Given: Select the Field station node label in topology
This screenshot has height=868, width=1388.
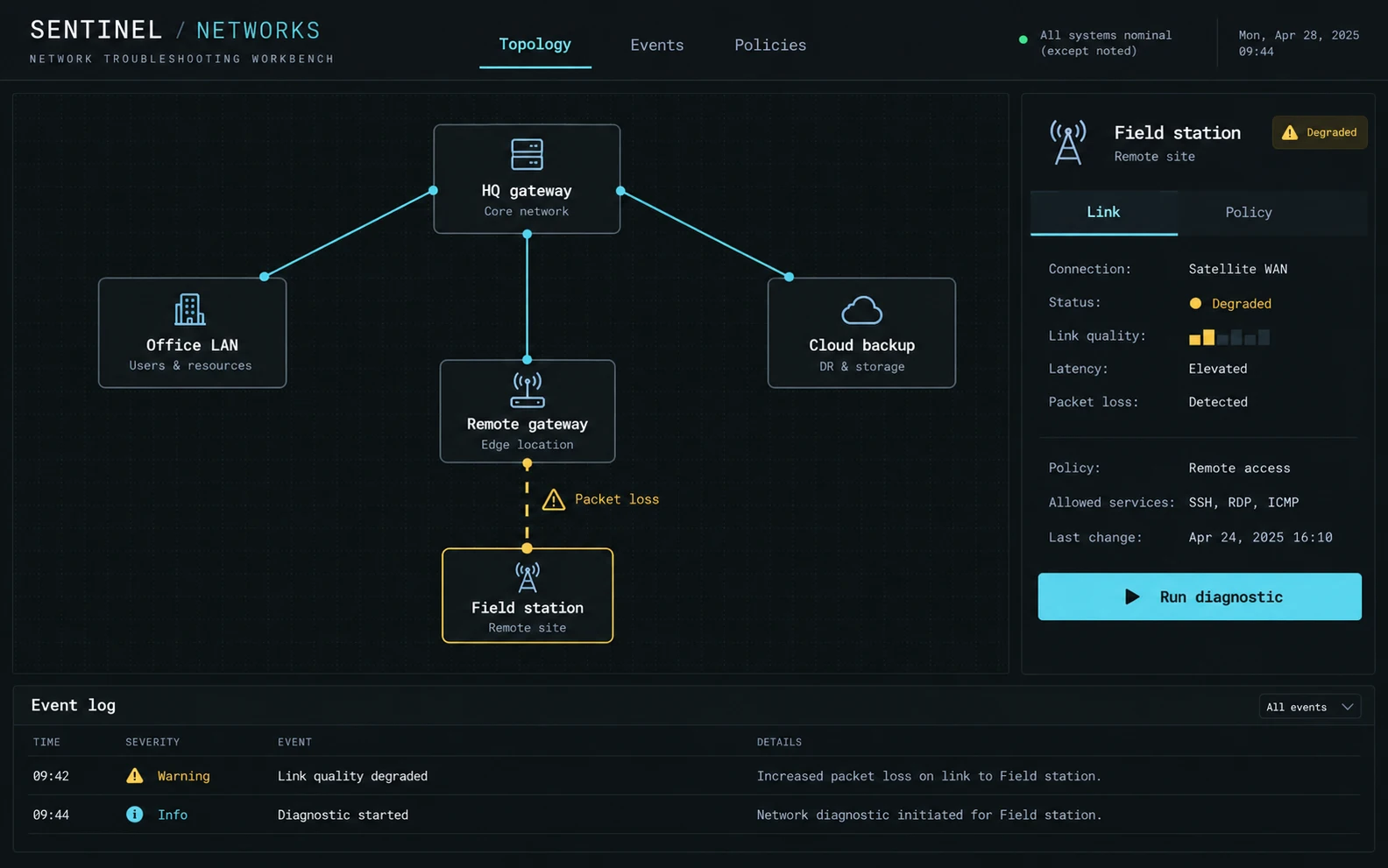Looking at the screenshot, I should click(527, 607).
